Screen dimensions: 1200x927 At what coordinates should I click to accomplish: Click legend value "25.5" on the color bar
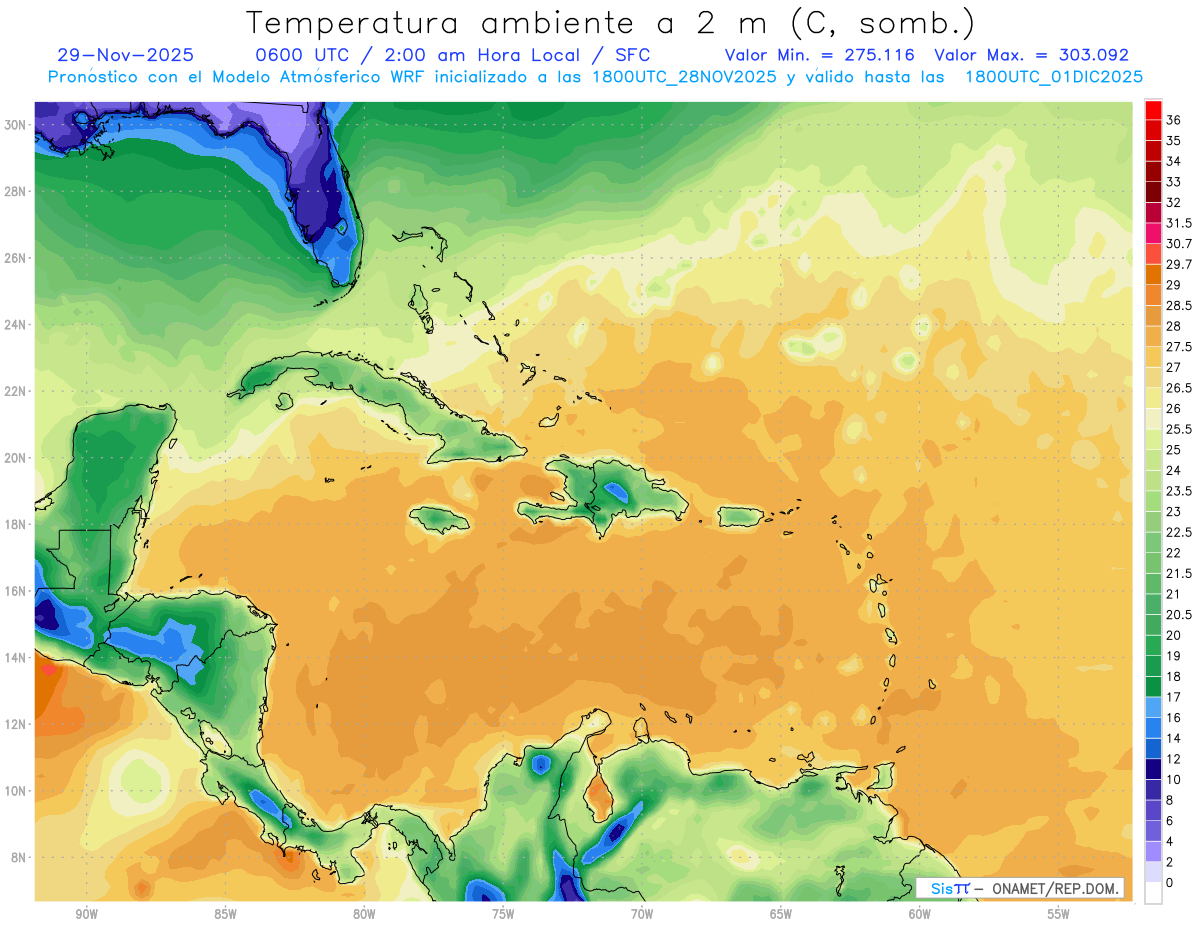[1179, 429]
